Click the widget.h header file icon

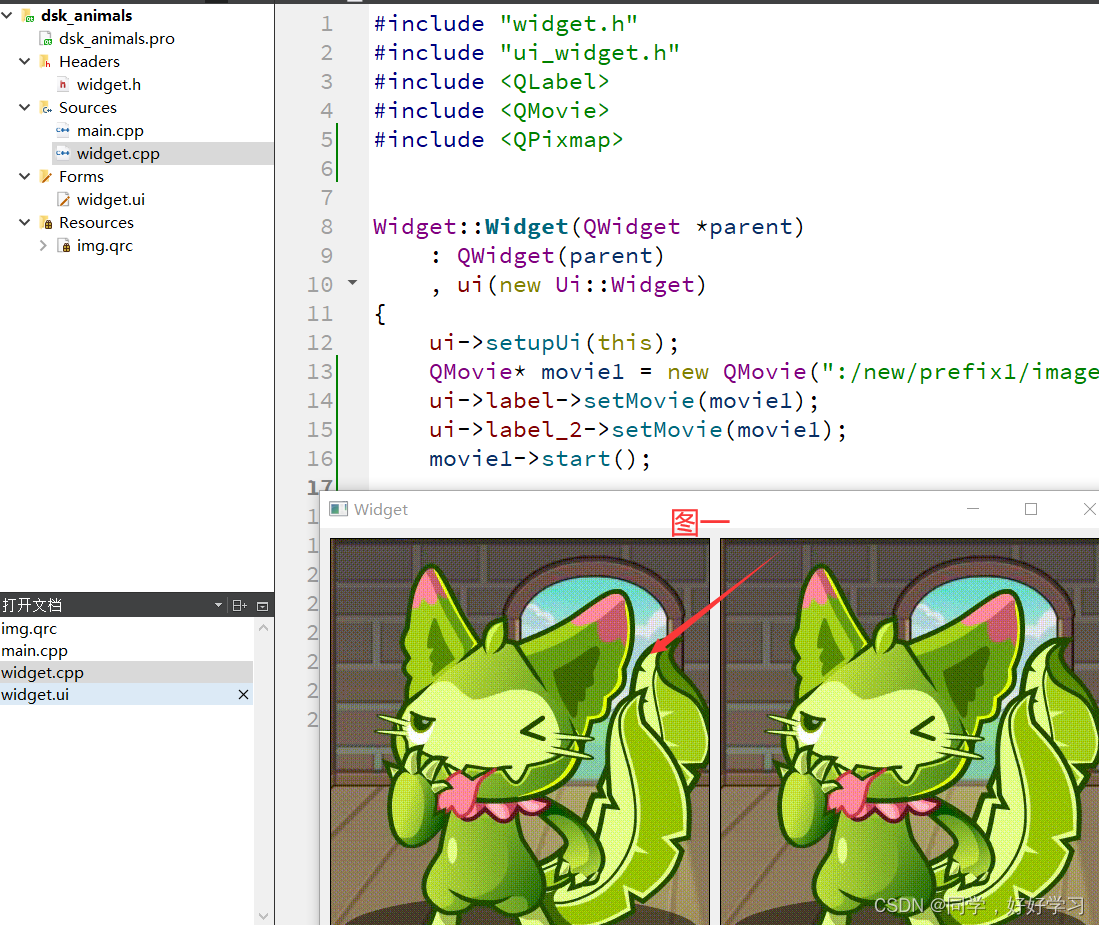pyautogui.click(x=63, y=85)
